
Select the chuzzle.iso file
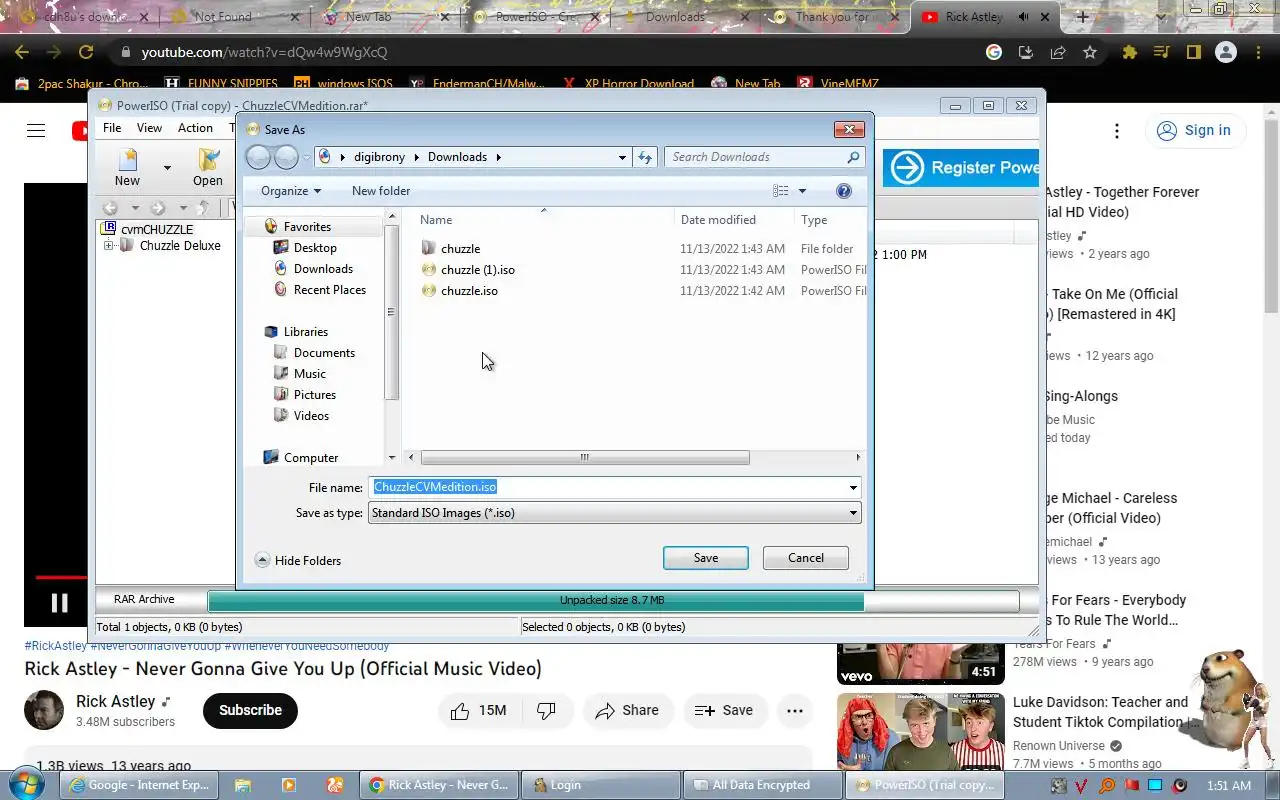[468, 291]
